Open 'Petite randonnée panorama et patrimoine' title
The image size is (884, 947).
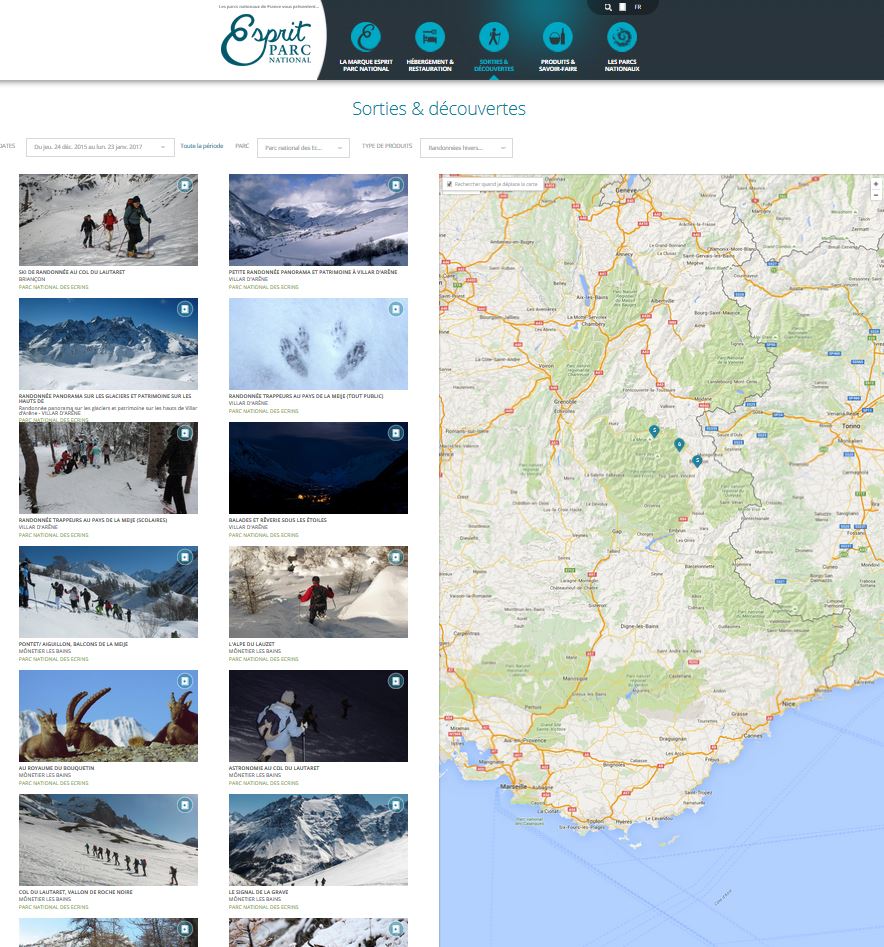pyautogui.click(x=313, y=272)
